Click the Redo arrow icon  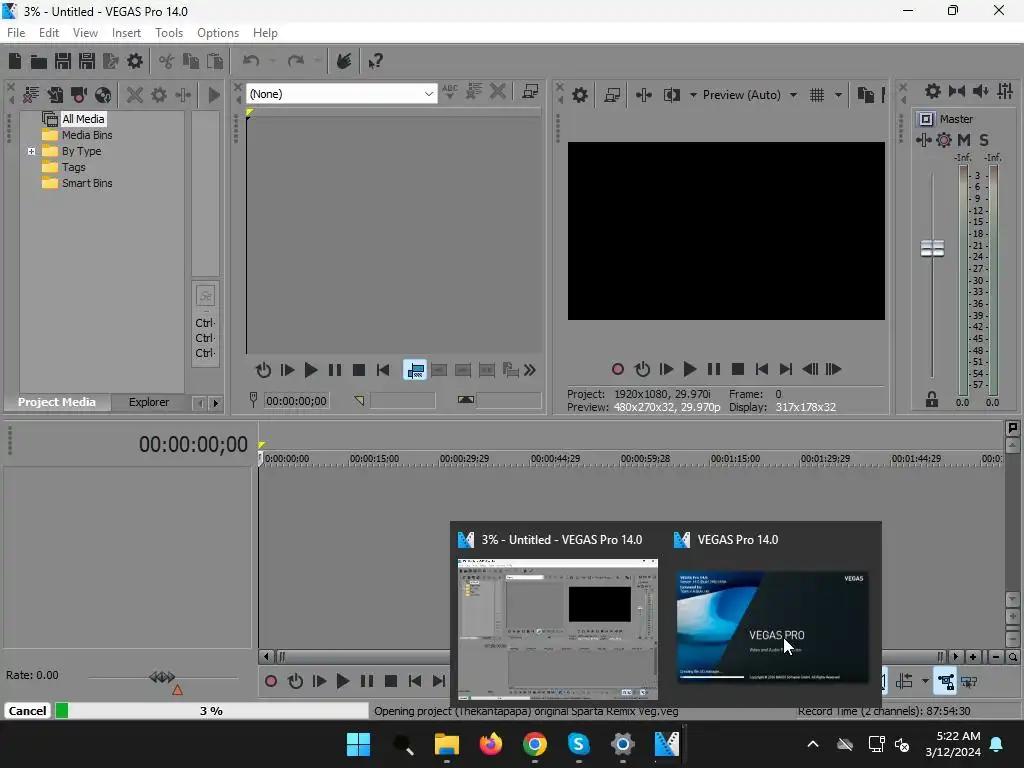[296, 61]
